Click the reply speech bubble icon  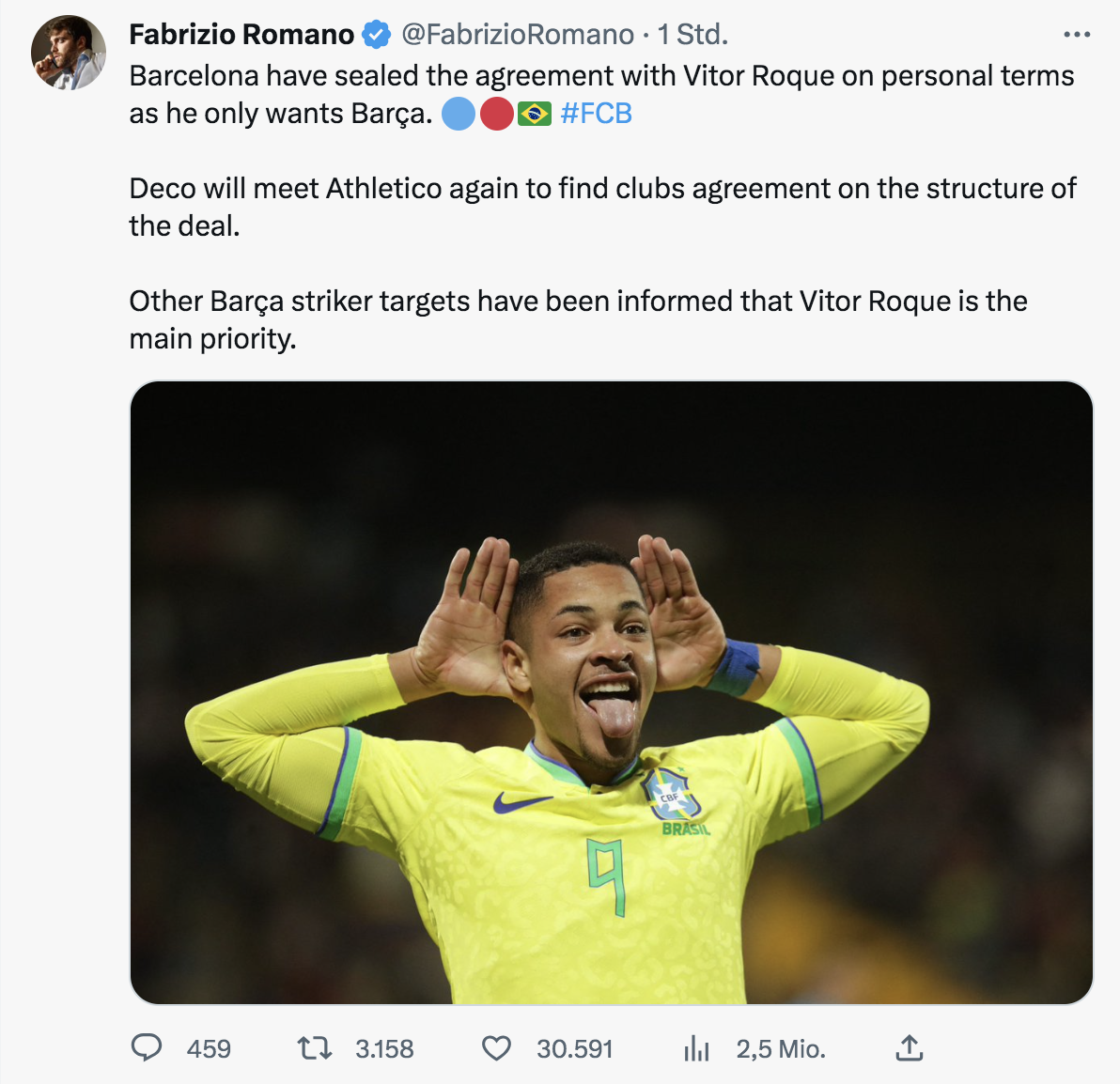[x=147, y=1047]
